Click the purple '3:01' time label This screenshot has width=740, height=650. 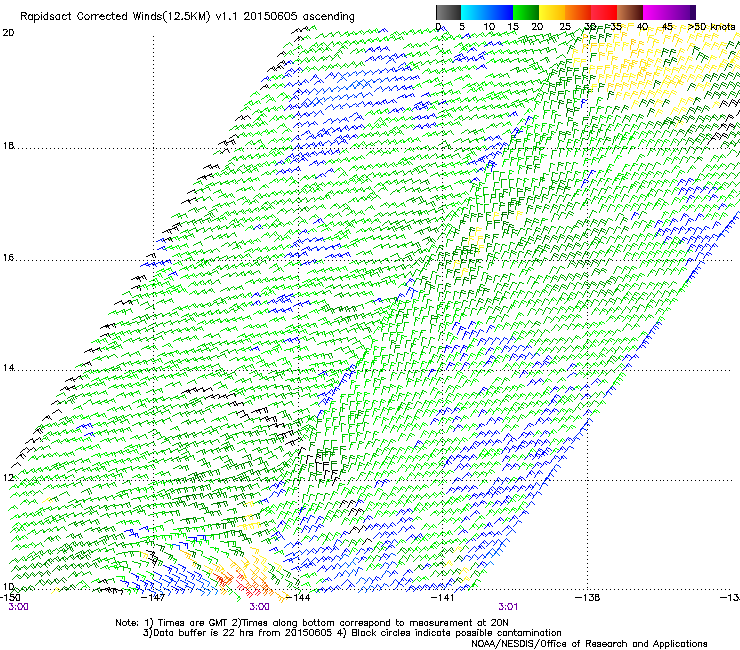click(x=508, y=607)
